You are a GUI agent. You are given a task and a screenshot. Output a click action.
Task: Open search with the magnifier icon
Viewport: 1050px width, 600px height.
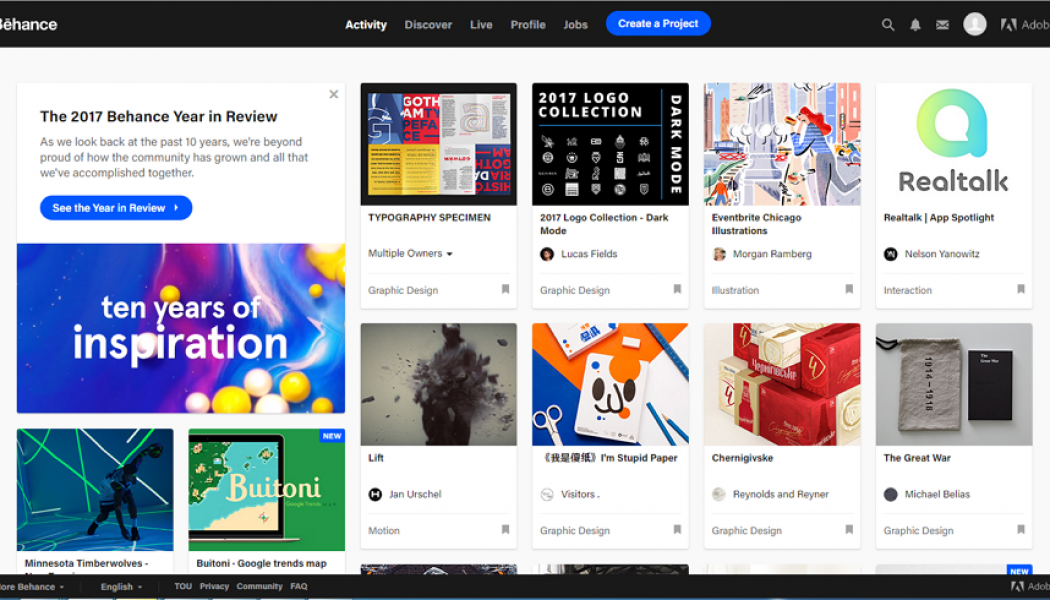click(888, 23)
